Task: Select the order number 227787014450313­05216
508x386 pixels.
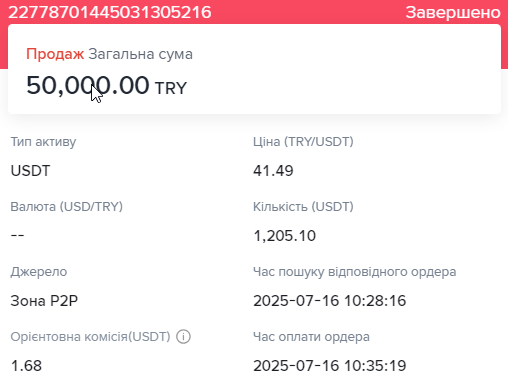Action: [110, 12]
